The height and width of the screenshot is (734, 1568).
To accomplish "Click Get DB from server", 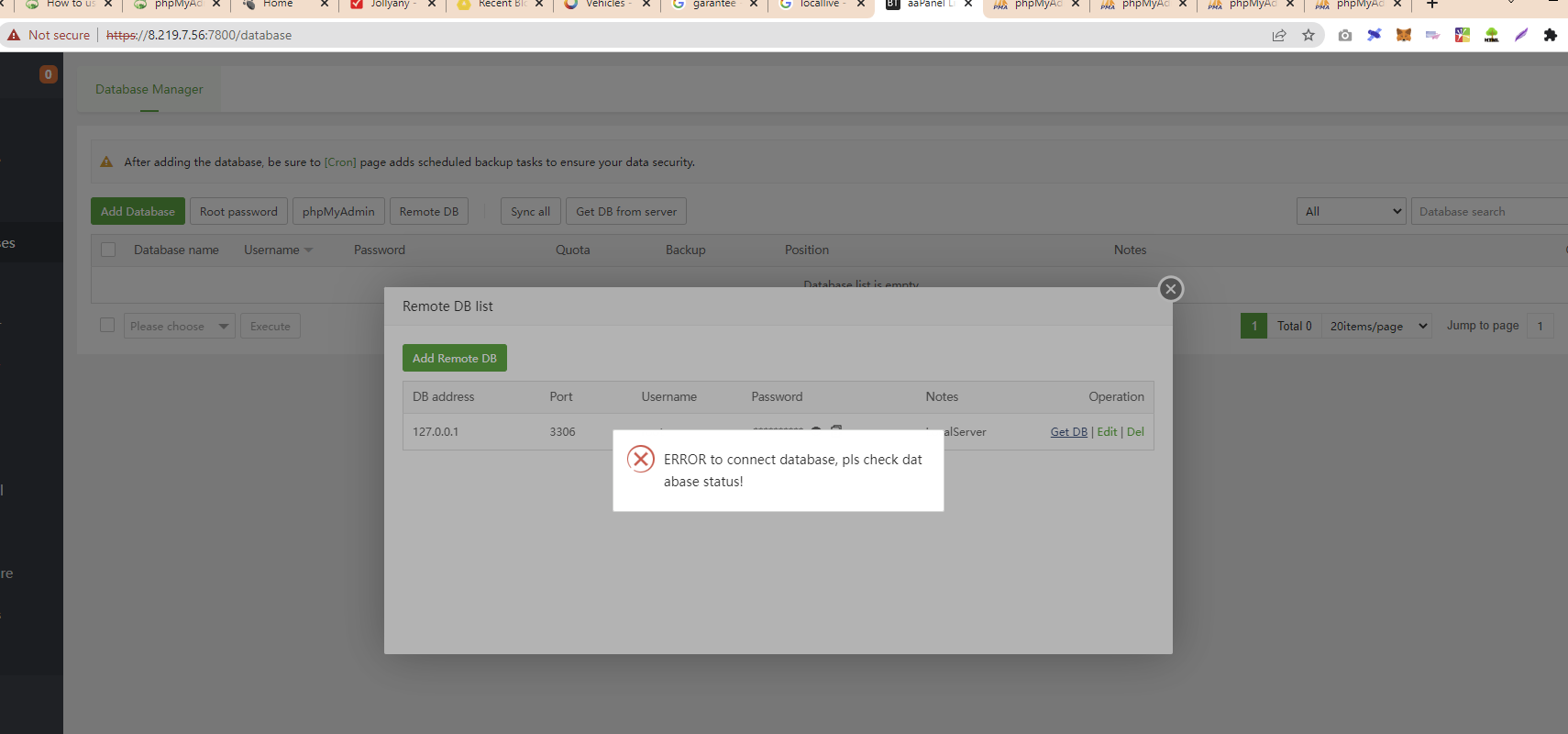I will (626, 211).
